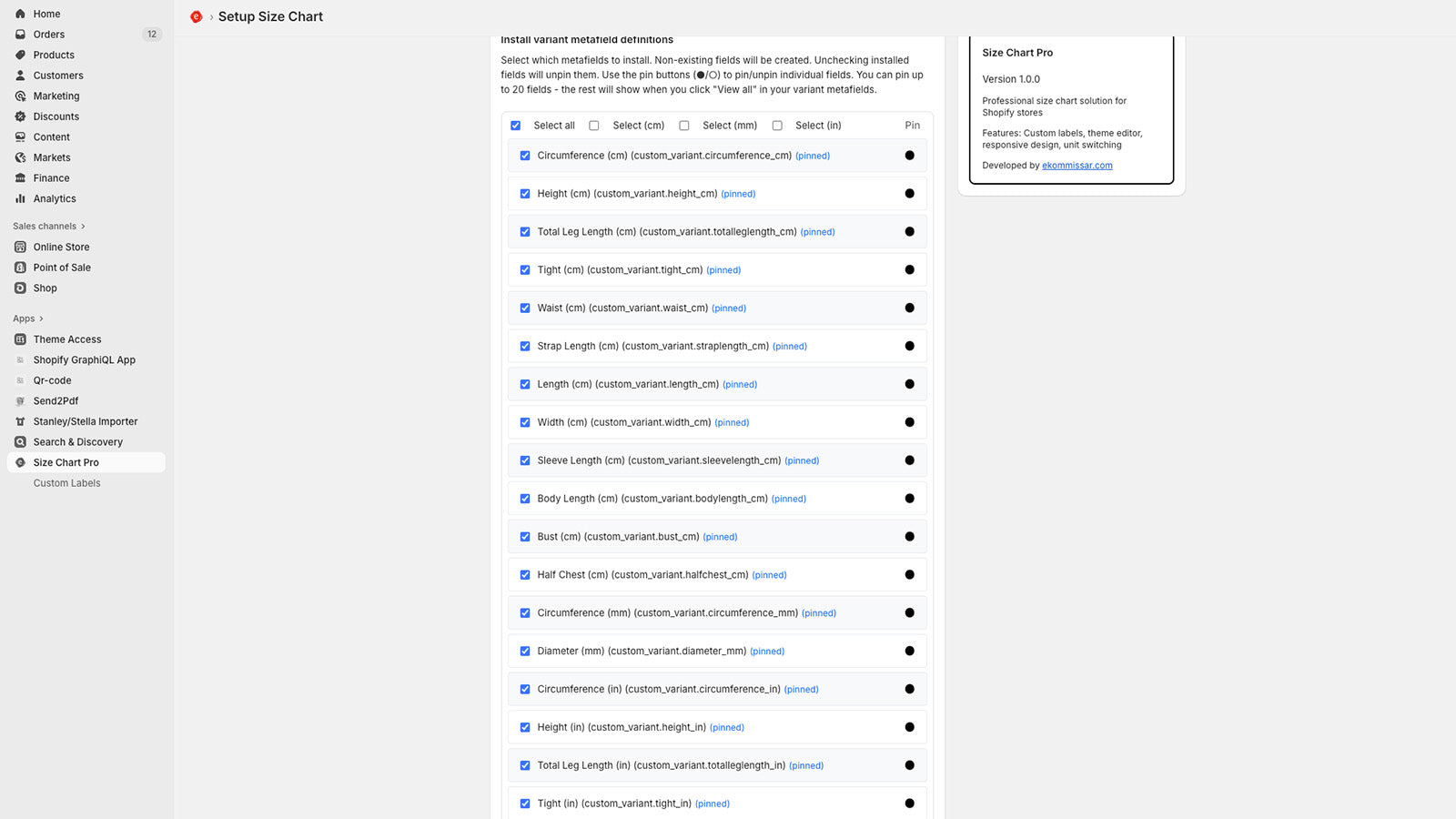1456x819 pixels.
Task: Click the Online Store icon
Action: pyautogui.click(x=20, y=247)
